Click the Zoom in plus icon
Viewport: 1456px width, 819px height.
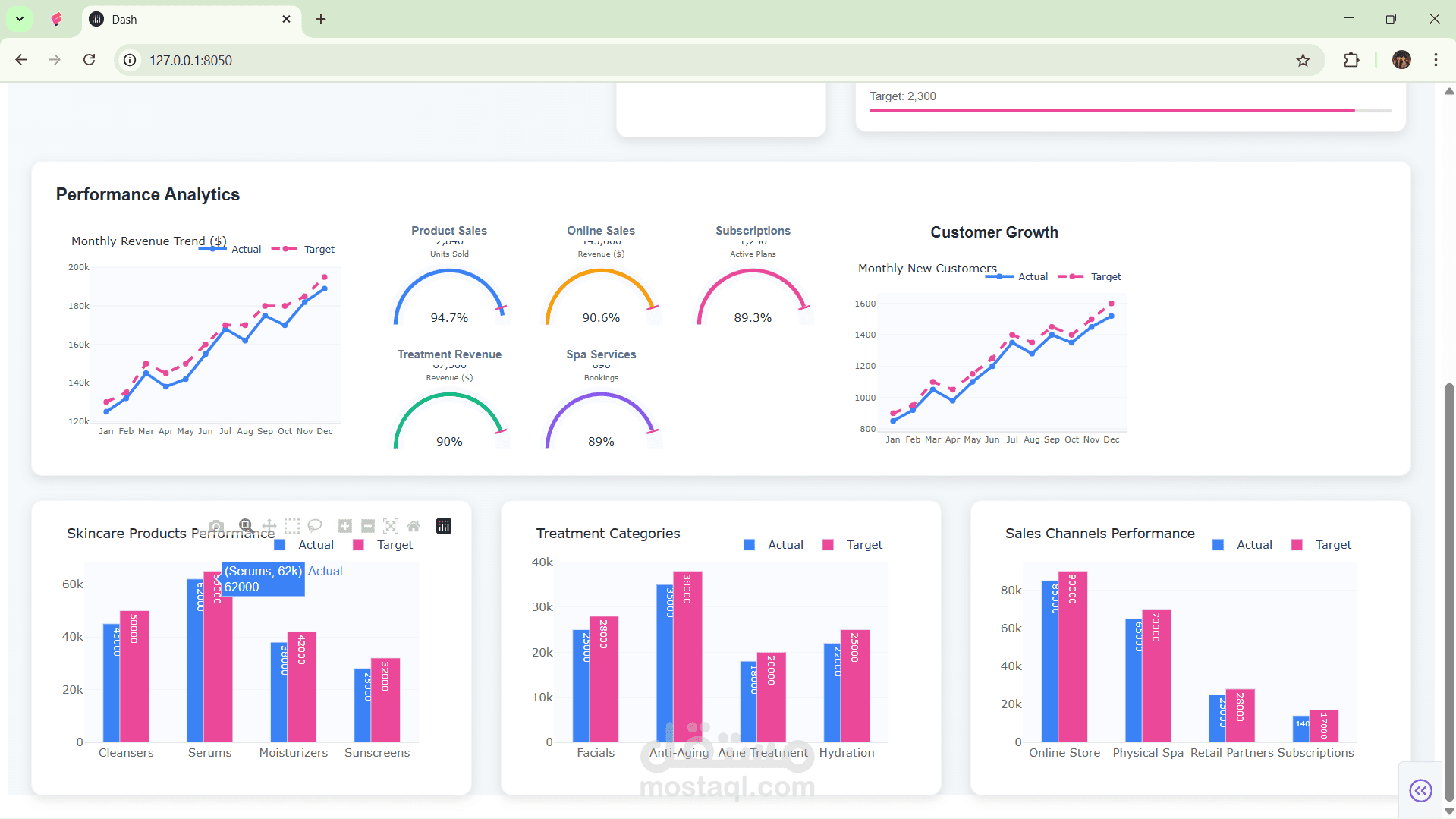click(x=345, y=526)
